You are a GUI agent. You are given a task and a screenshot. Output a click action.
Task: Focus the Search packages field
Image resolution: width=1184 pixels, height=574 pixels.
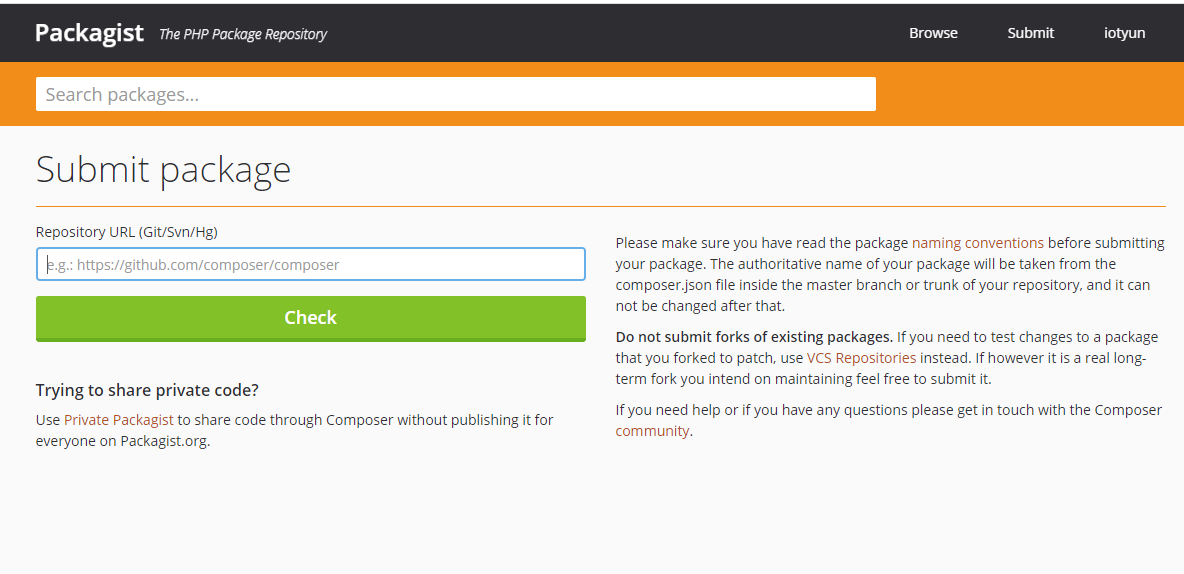(x=455, y=94)
